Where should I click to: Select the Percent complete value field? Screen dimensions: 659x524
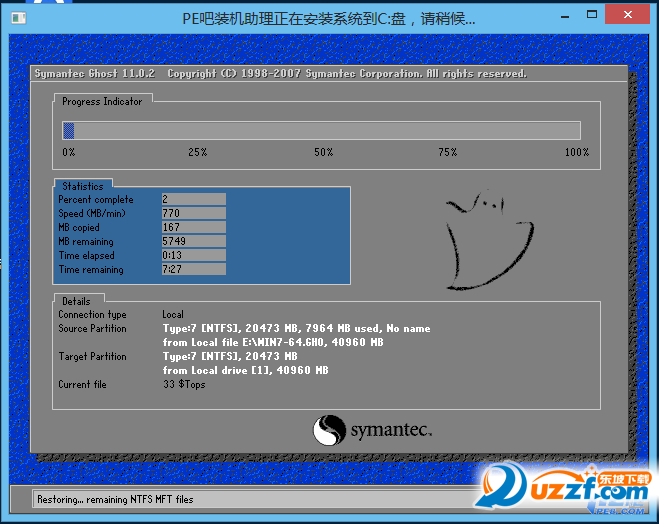pos(193,200)
